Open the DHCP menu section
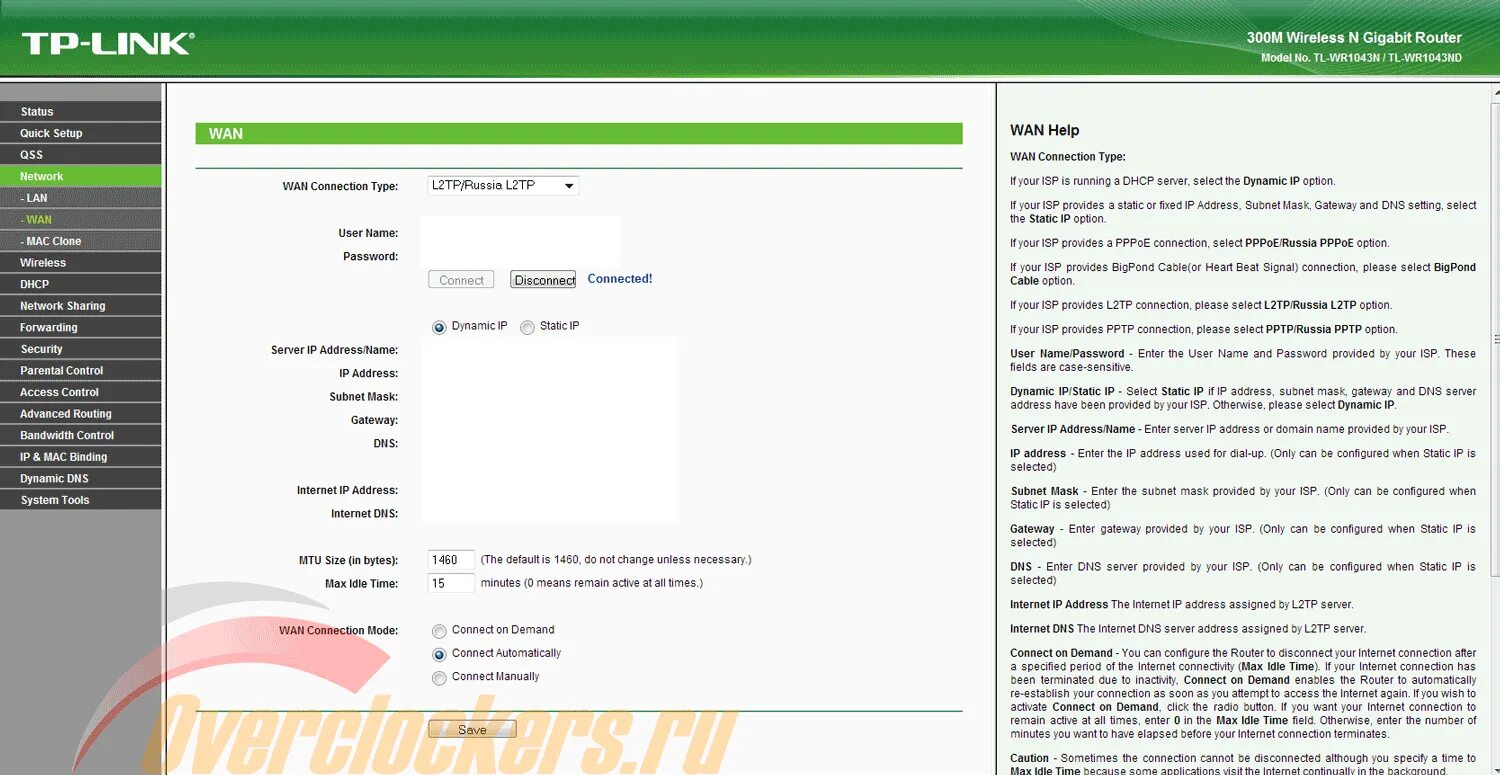1500x775 pixels. pyautogui.click(x=80, y=284)
